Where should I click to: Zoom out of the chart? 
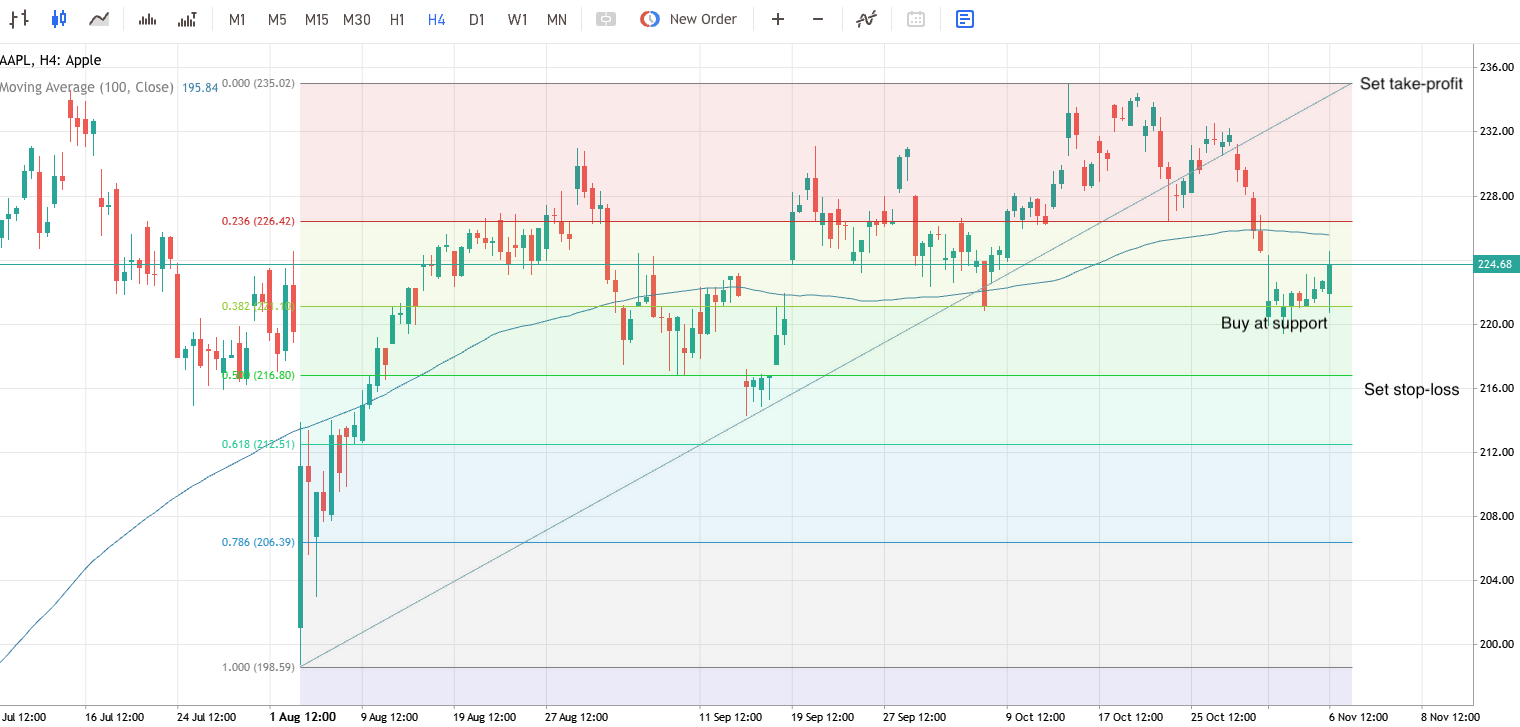pos(817,18)
